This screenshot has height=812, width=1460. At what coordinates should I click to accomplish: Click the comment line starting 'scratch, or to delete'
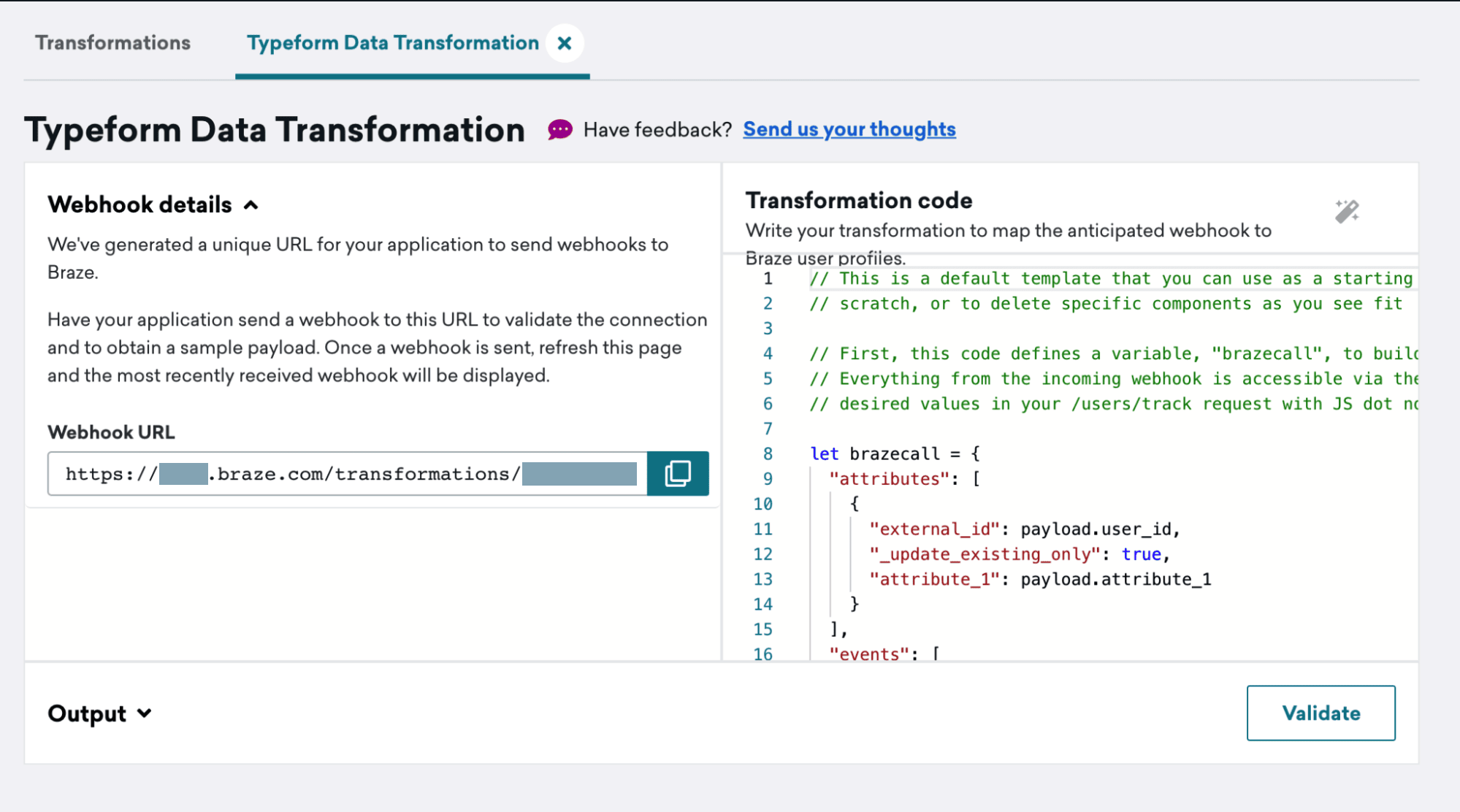click(x=1106, y=304)
